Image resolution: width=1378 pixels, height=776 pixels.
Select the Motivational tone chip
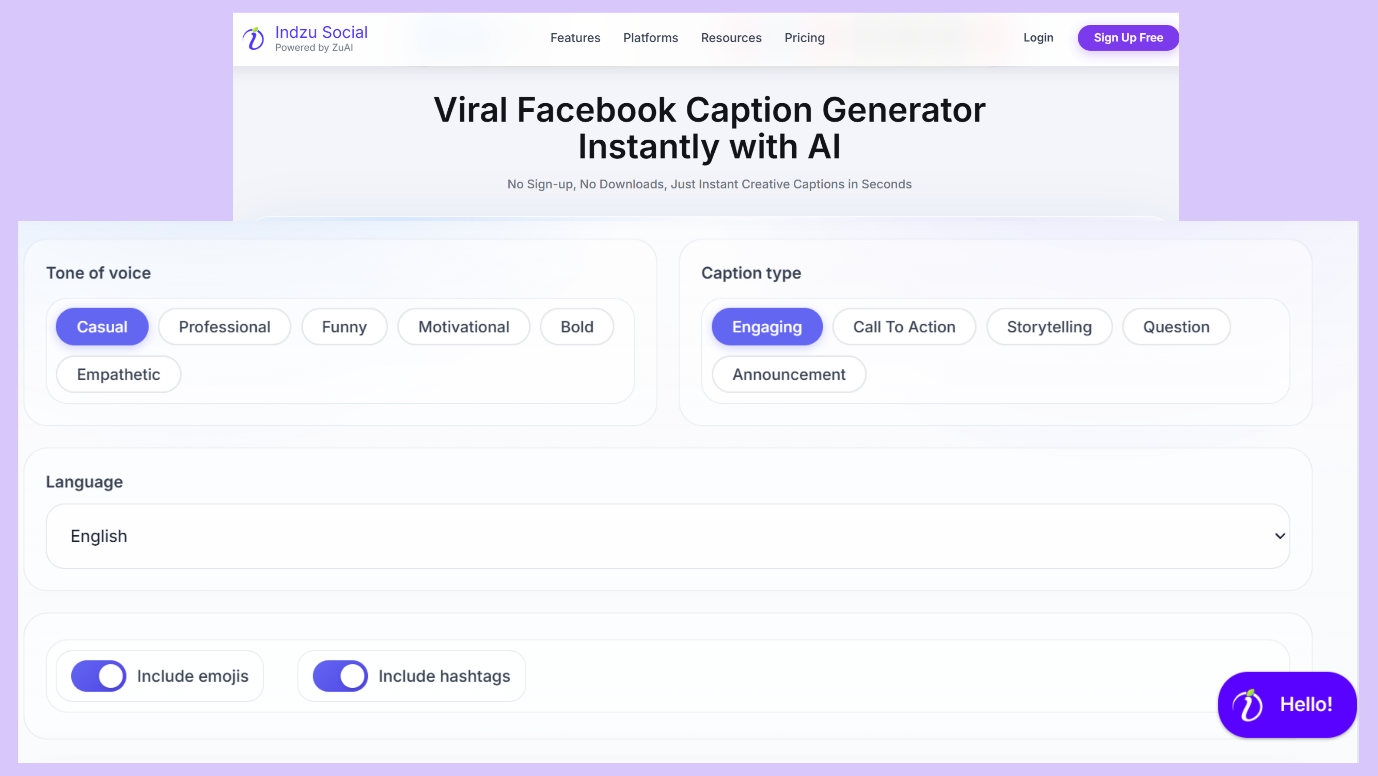(464, 327)
